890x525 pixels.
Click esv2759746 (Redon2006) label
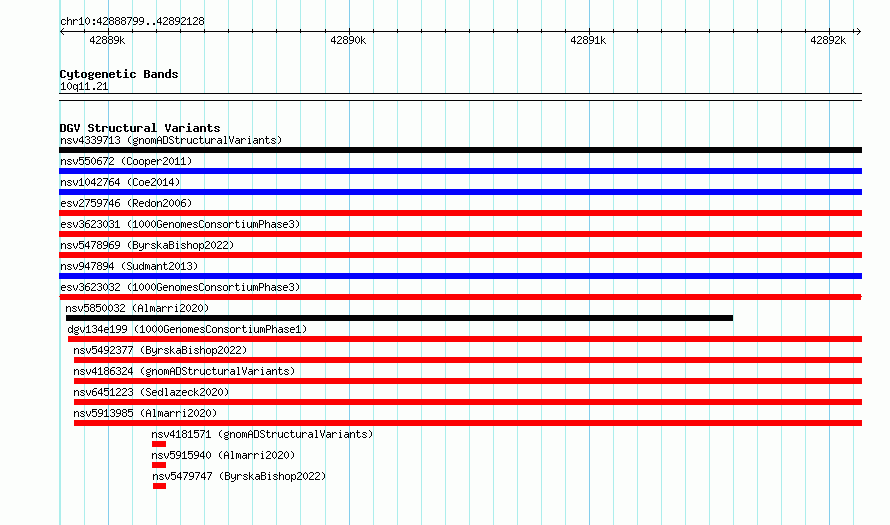(x=126, y=203)
